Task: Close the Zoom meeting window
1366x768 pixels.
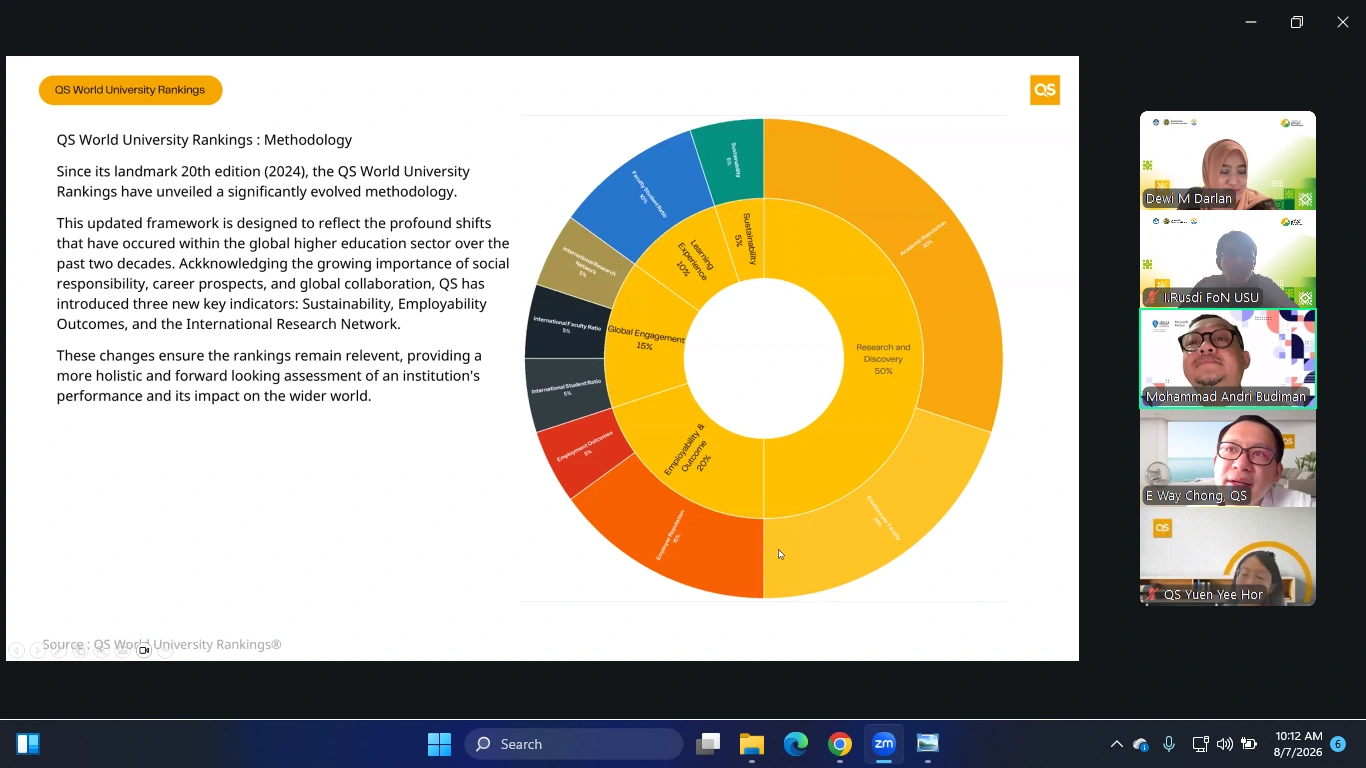Action: coord(1343,22)
